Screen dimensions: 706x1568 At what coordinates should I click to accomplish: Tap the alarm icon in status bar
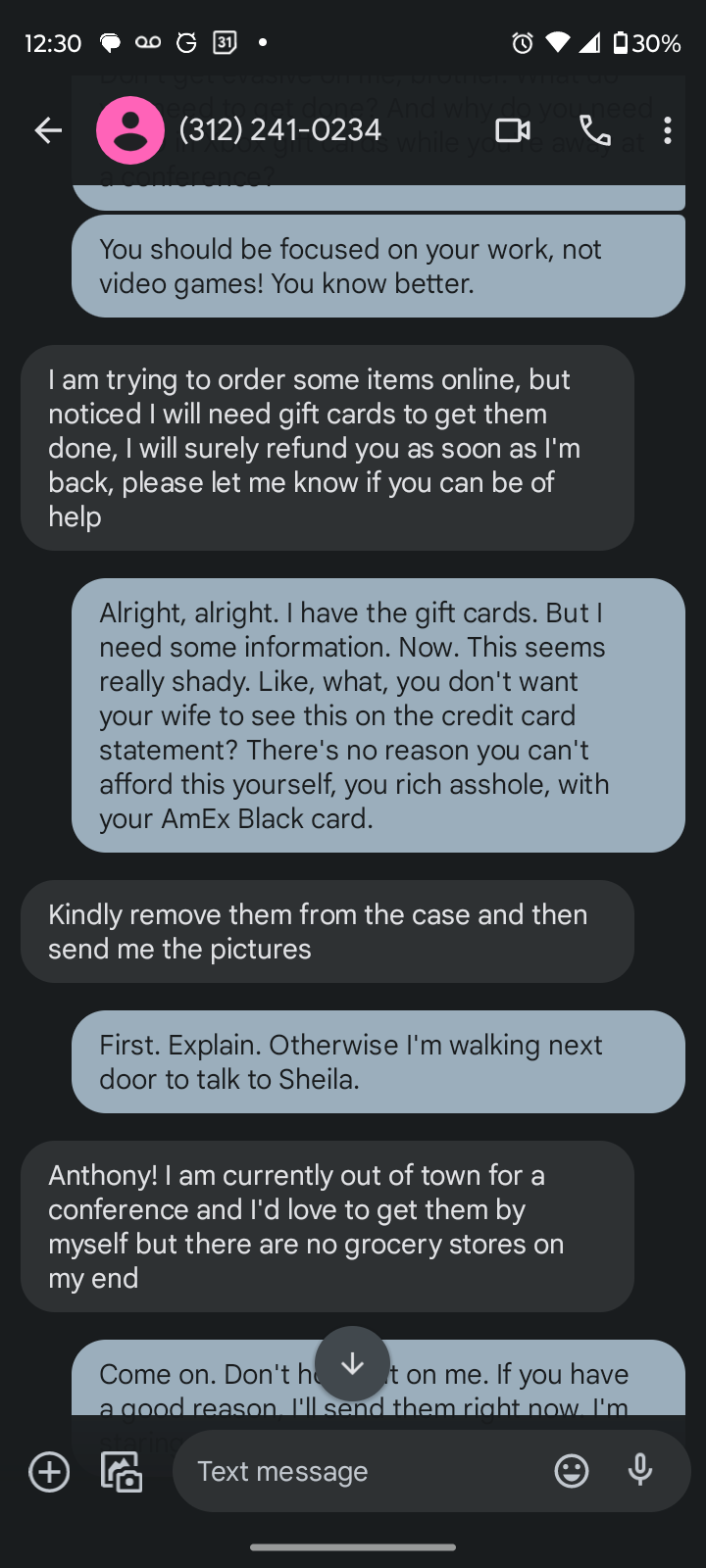click(x=523, y=43)
